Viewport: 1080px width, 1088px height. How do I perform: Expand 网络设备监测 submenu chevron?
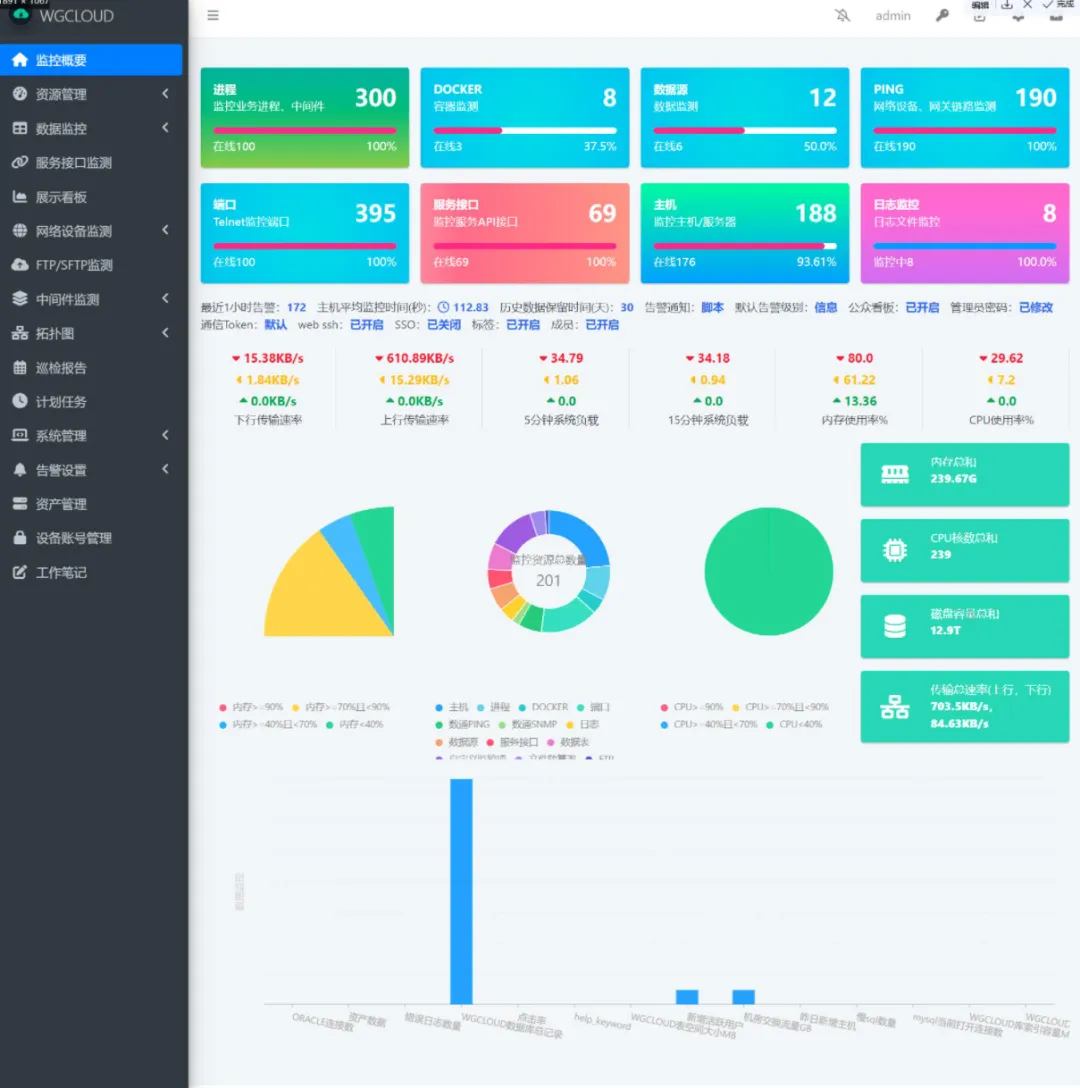165,230
